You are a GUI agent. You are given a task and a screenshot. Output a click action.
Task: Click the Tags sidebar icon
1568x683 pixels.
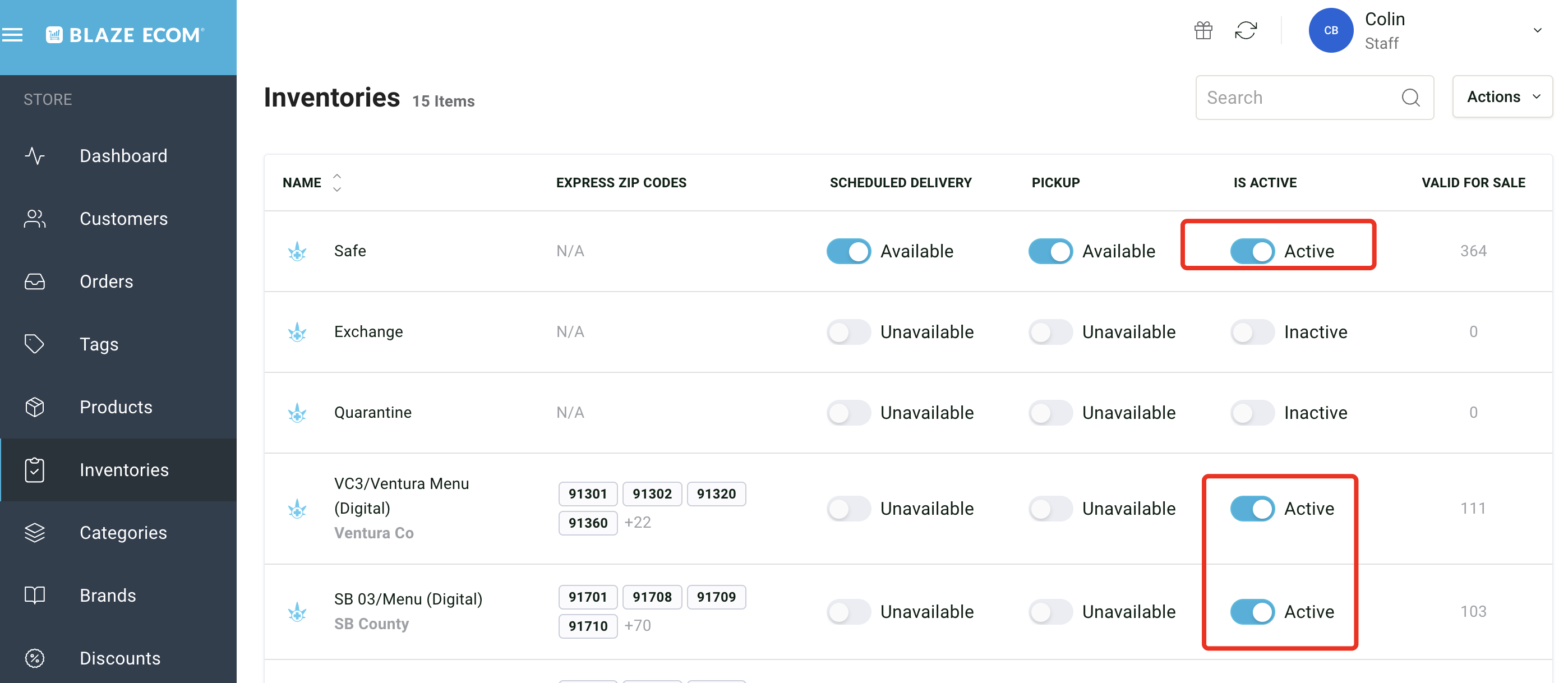point(34,344)
